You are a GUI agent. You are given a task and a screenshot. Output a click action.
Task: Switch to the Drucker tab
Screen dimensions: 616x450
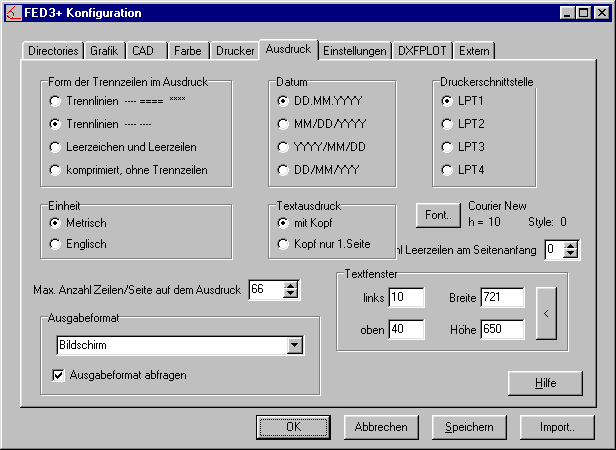[235, 50]
